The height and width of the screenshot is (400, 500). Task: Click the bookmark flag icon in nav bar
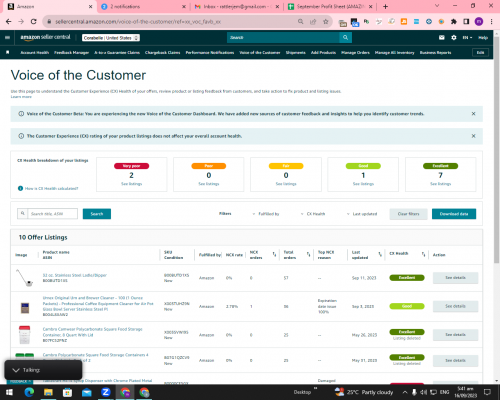8,52
